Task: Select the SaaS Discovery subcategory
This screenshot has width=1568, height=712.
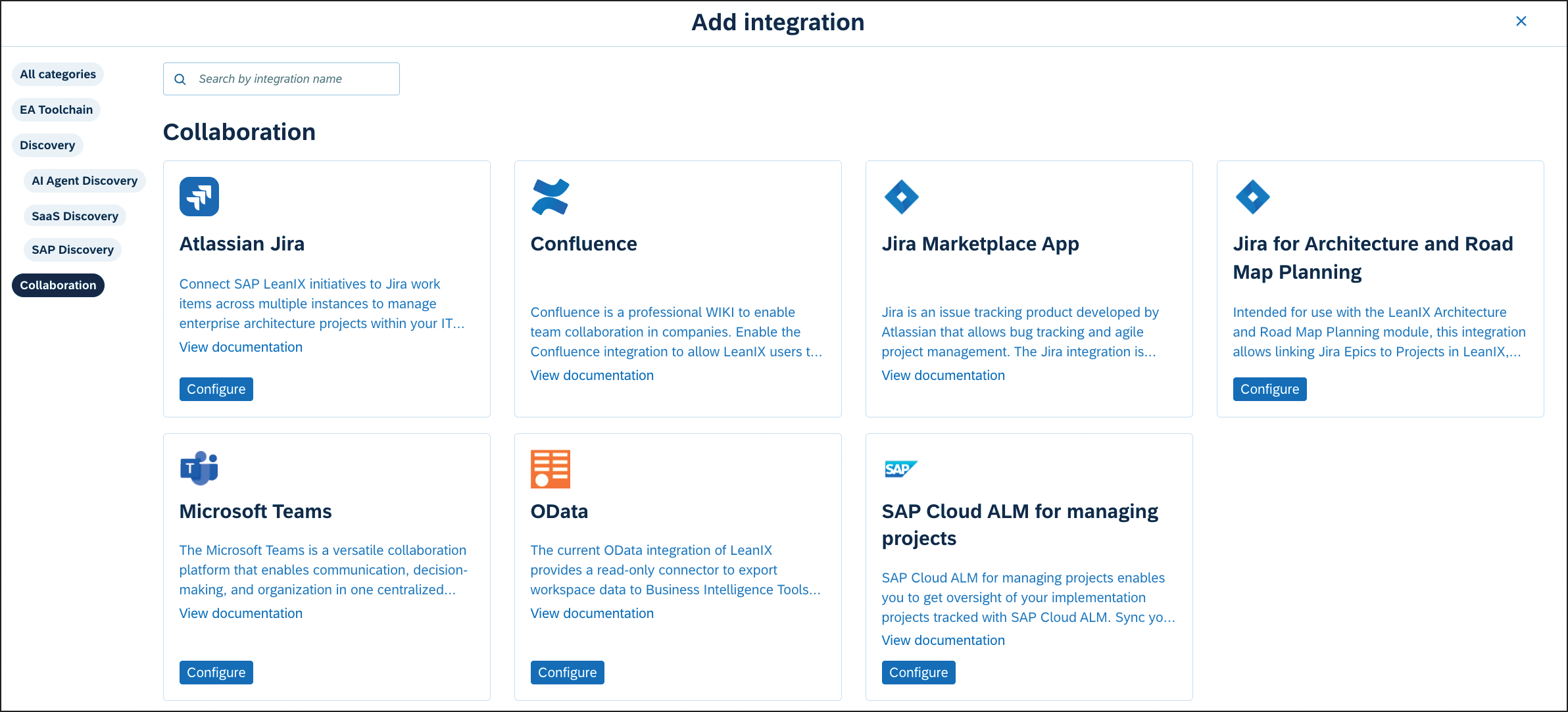Action: [75, 216]
